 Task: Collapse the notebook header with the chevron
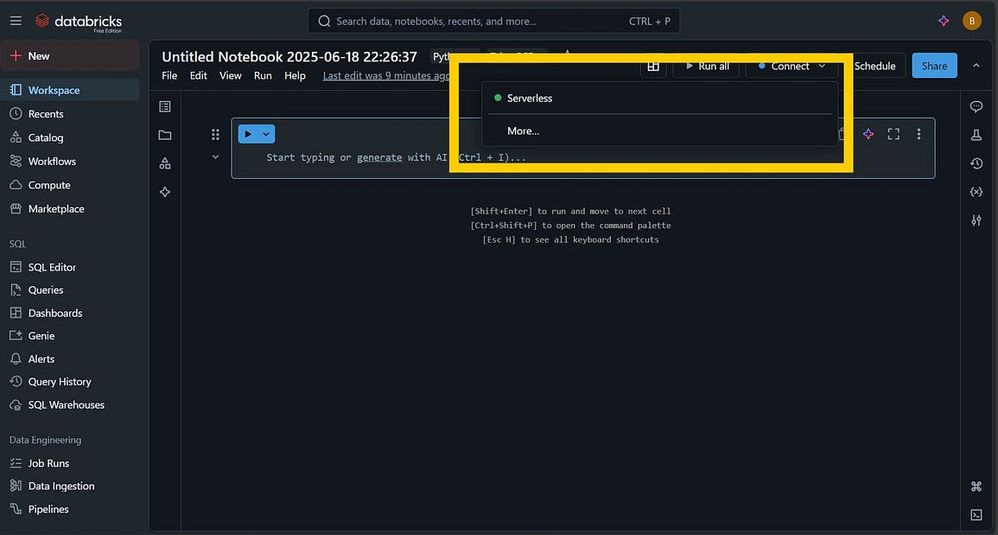[x=976, y=66]
